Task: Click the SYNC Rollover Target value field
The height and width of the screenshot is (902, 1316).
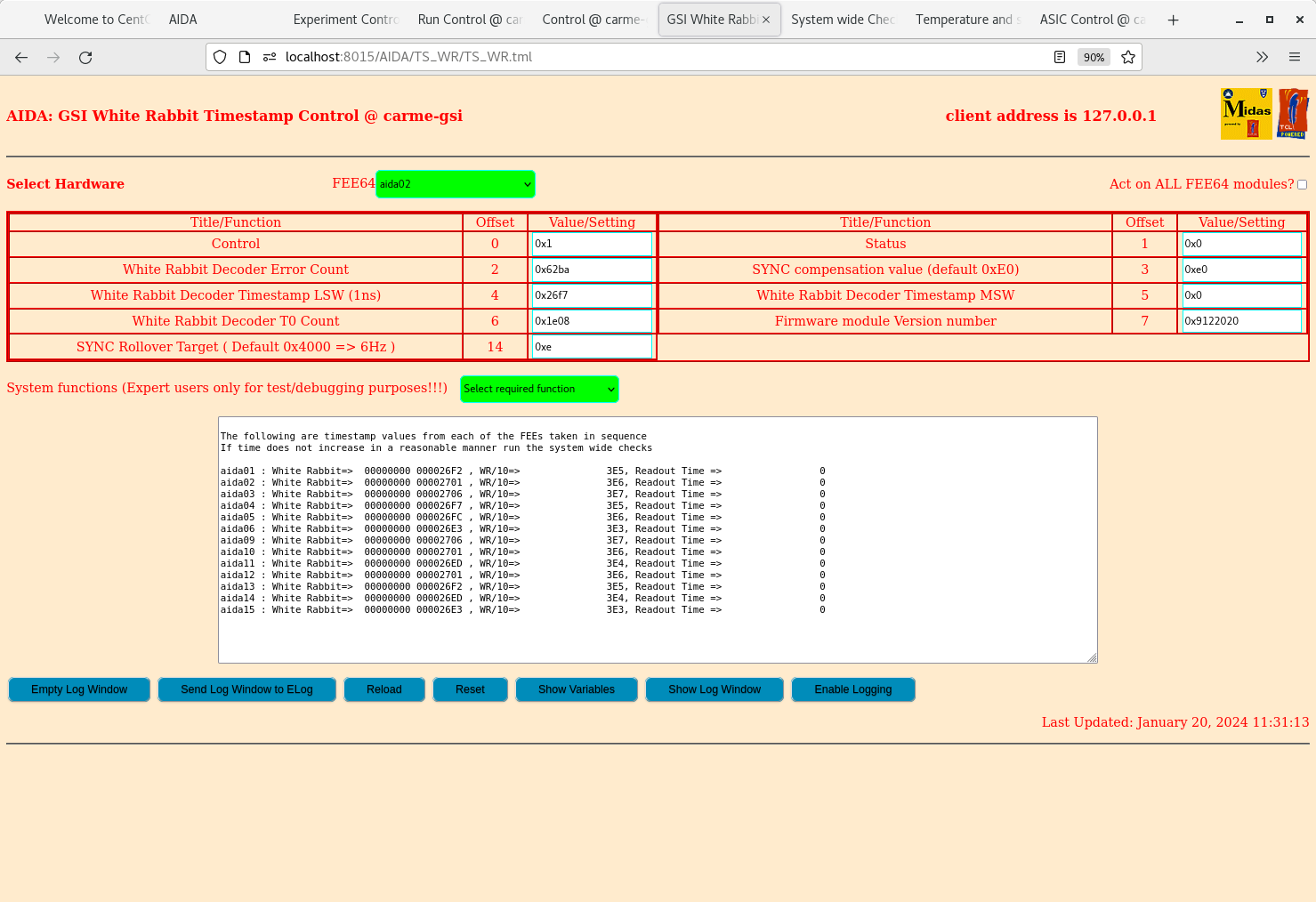Action: pos(592,347)
